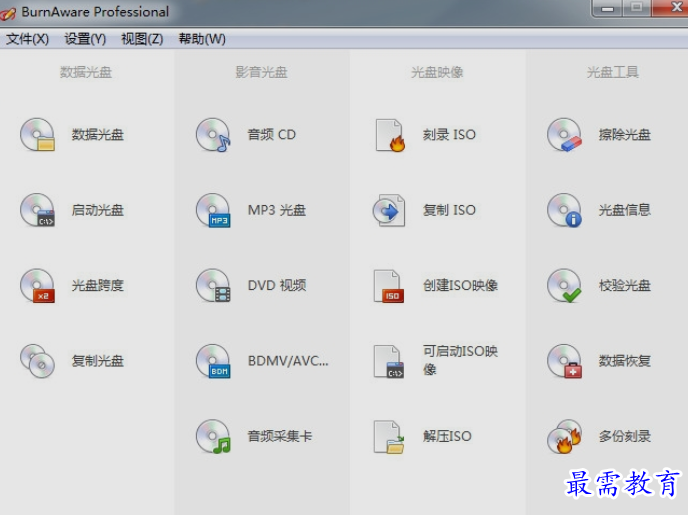Open the 多份刻录 flaming discs icon
This screenshot has height=515, width=688.
click(x=565, y=436)
